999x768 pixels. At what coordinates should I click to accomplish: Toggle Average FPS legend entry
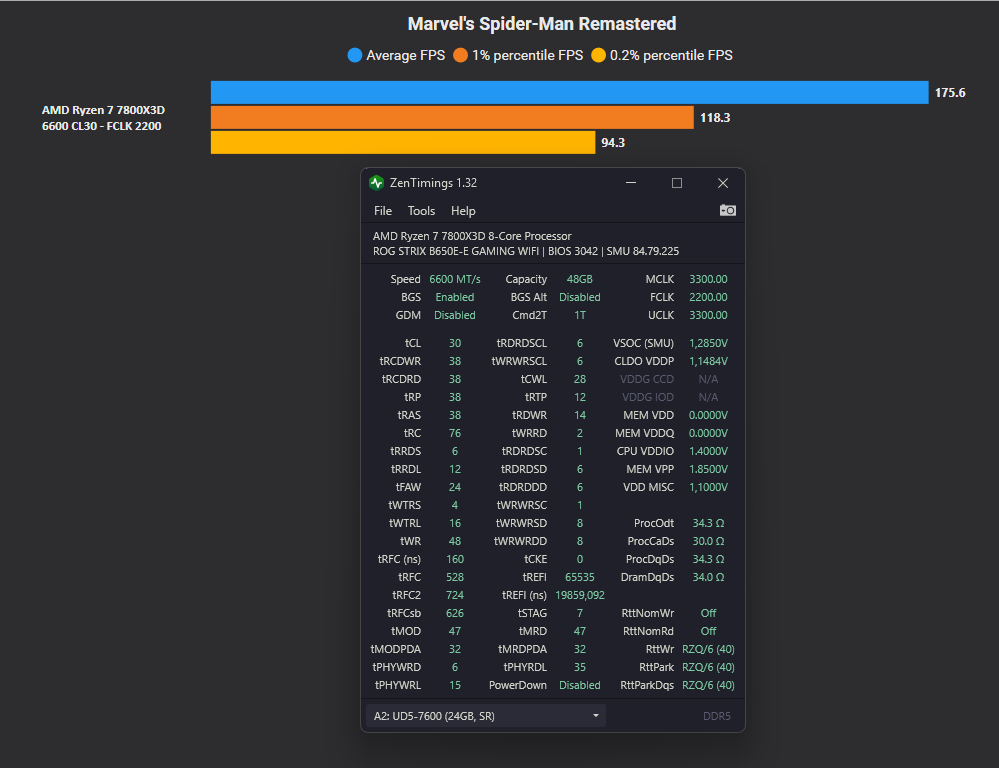396,55
